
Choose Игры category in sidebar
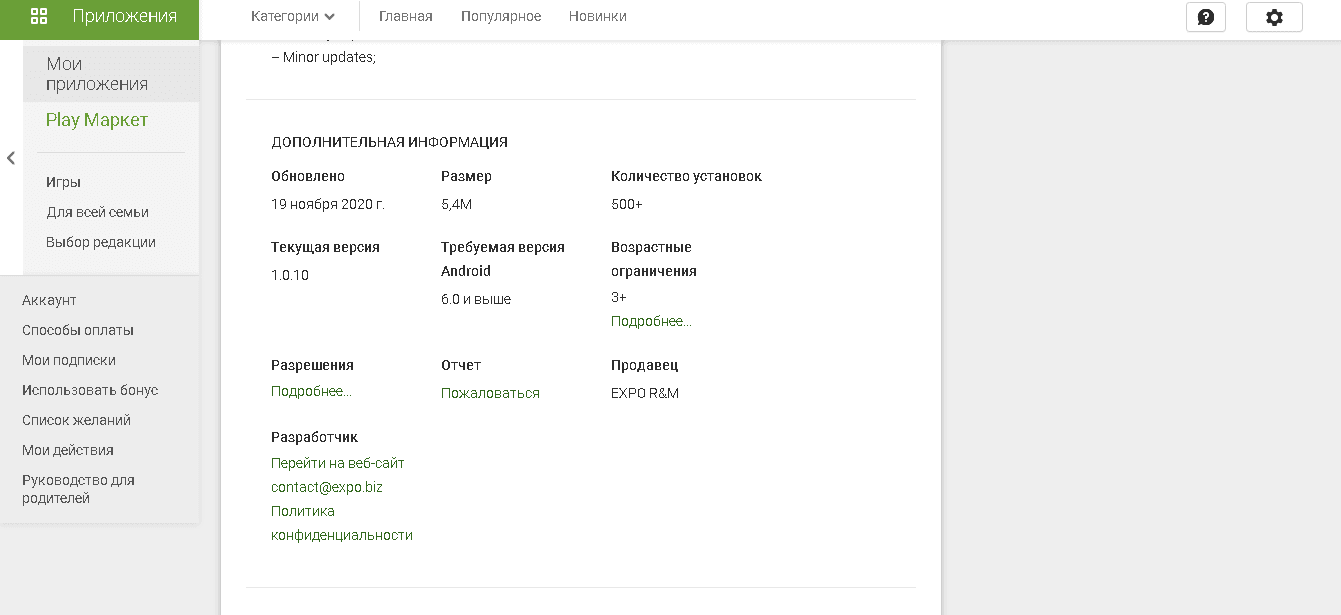coord(63,182)
